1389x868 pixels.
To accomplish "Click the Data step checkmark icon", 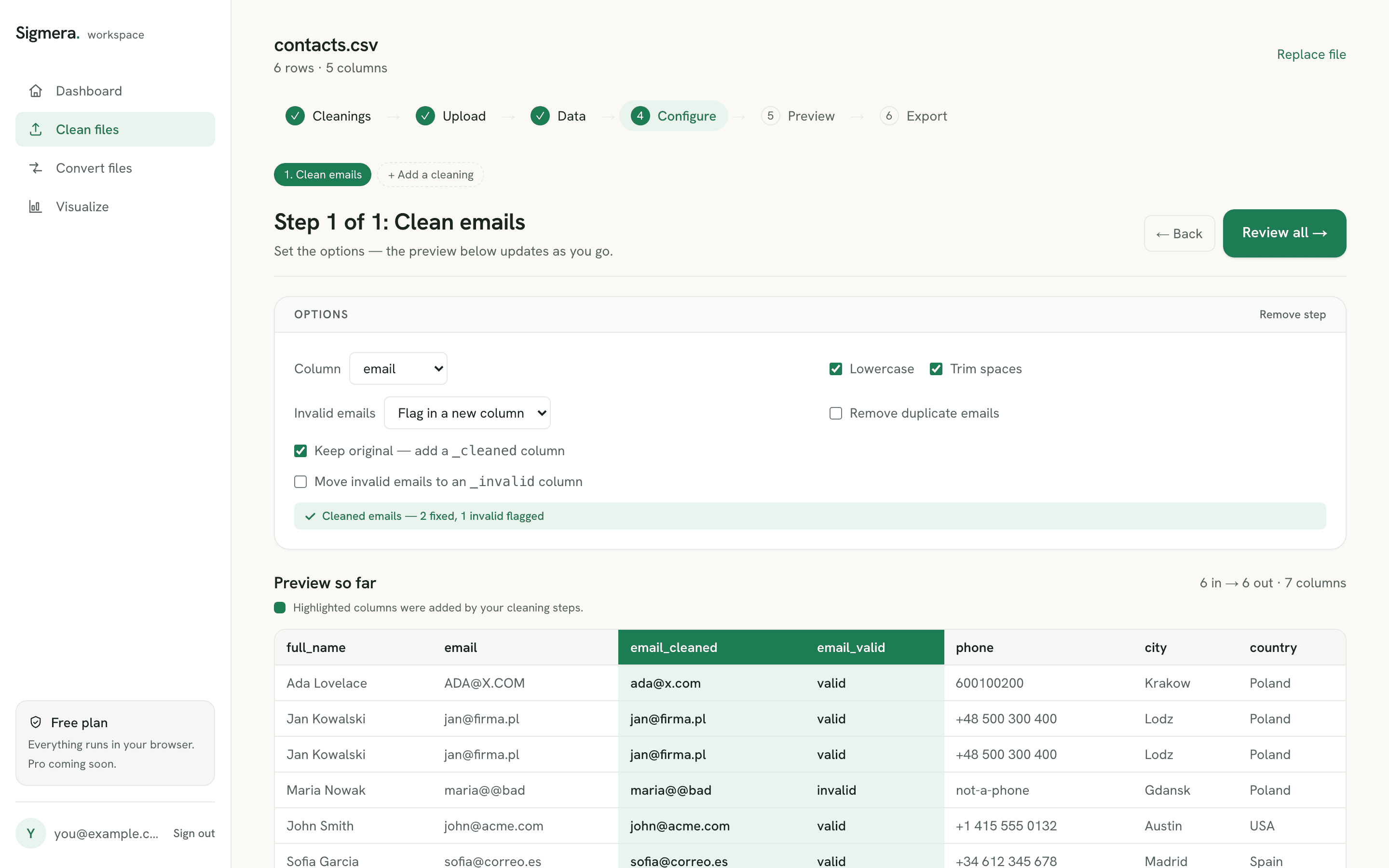I will click(x=540, y=116).
